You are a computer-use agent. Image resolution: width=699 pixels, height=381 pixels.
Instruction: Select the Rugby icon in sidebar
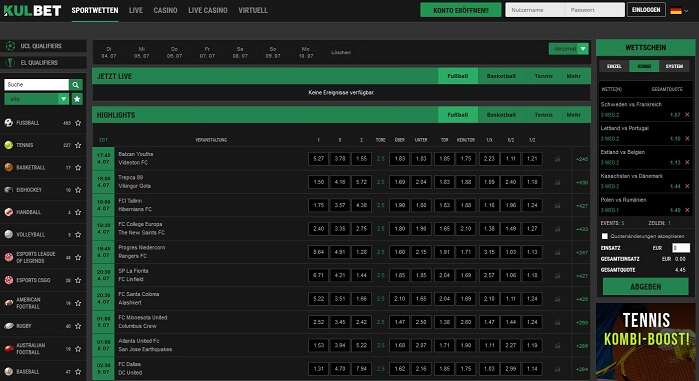pos(8,326)
